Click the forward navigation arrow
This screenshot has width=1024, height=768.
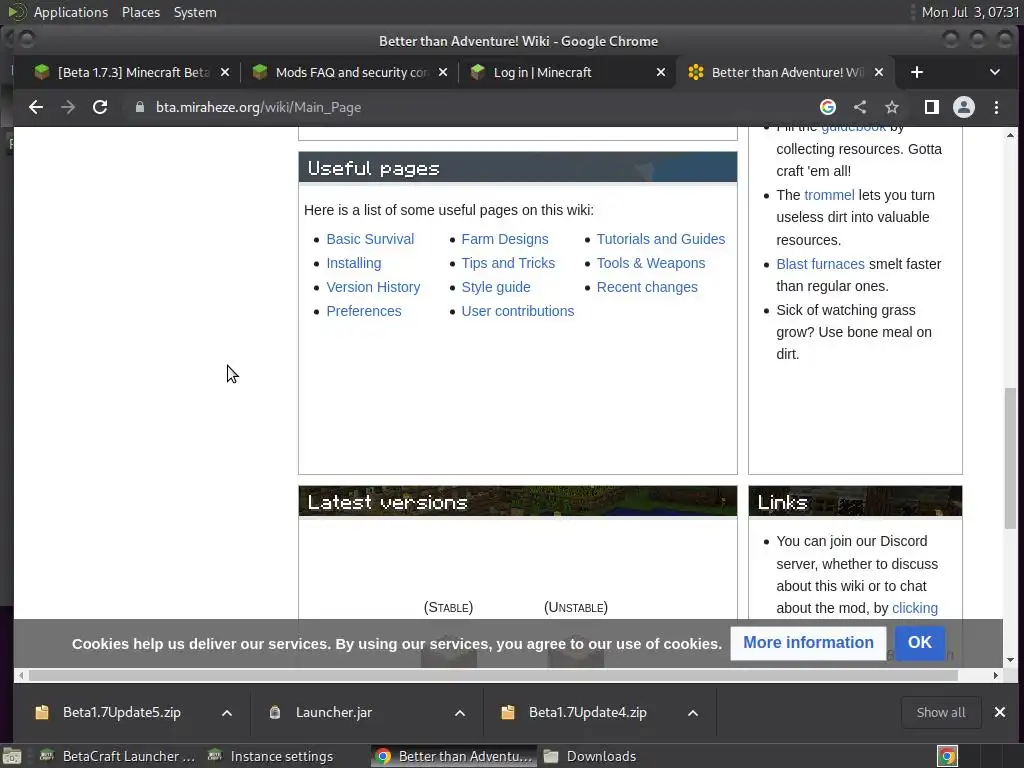pyautogui.click(x=68, y=107)
